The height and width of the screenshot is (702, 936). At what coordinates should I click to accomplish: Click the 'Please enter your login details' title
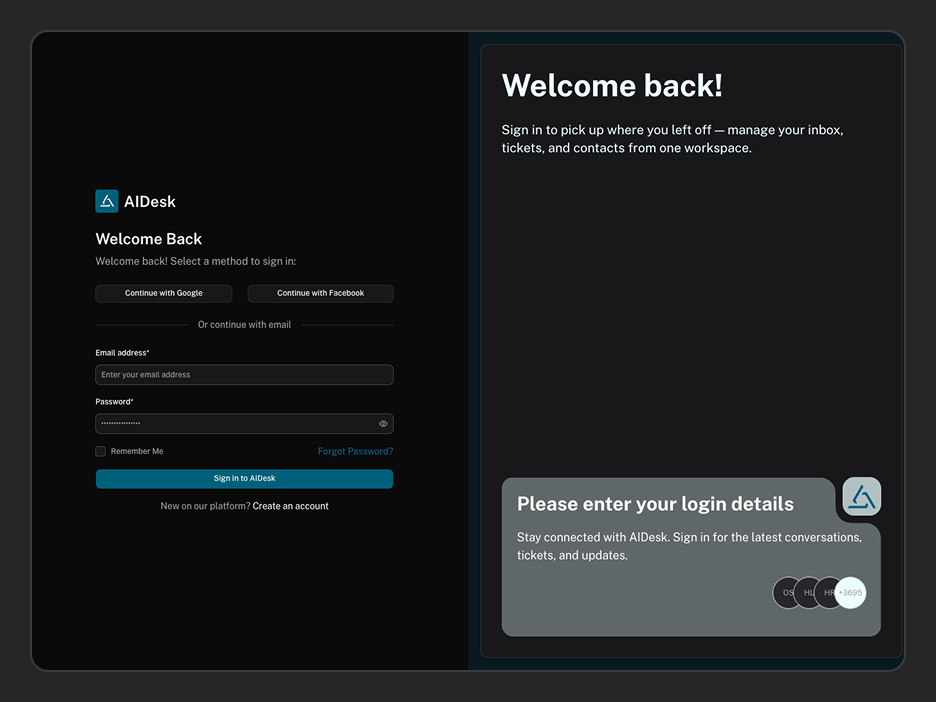[x=655, y=504]
